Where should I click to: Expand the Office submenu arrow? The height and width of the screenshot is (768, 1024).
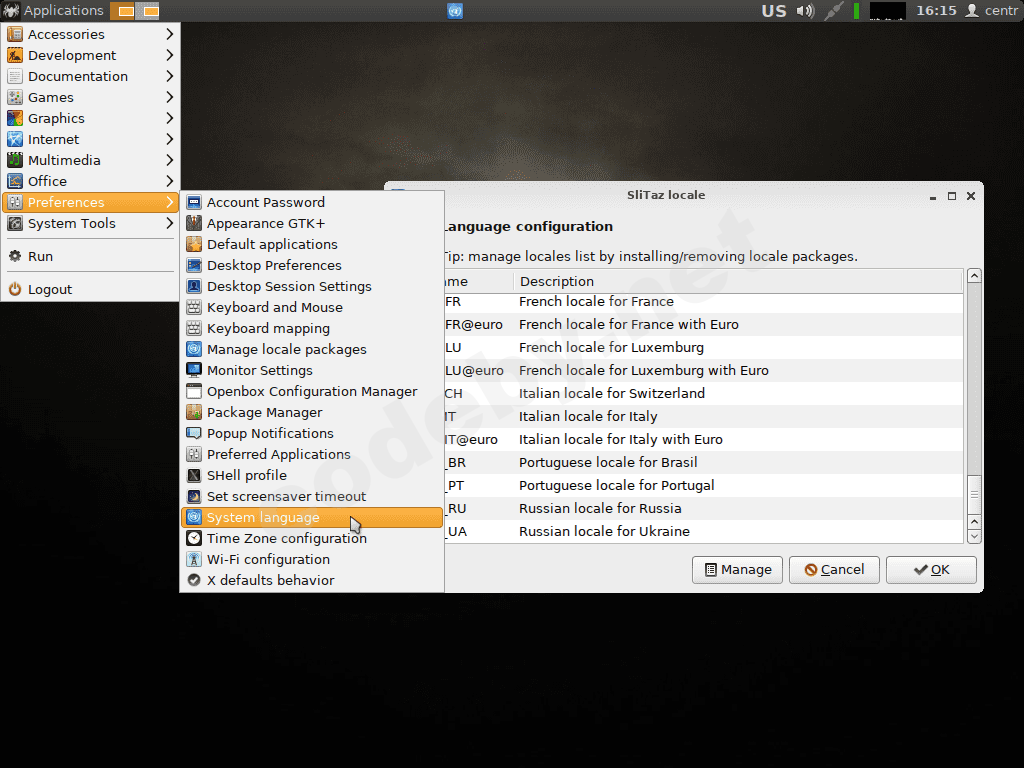170,181
